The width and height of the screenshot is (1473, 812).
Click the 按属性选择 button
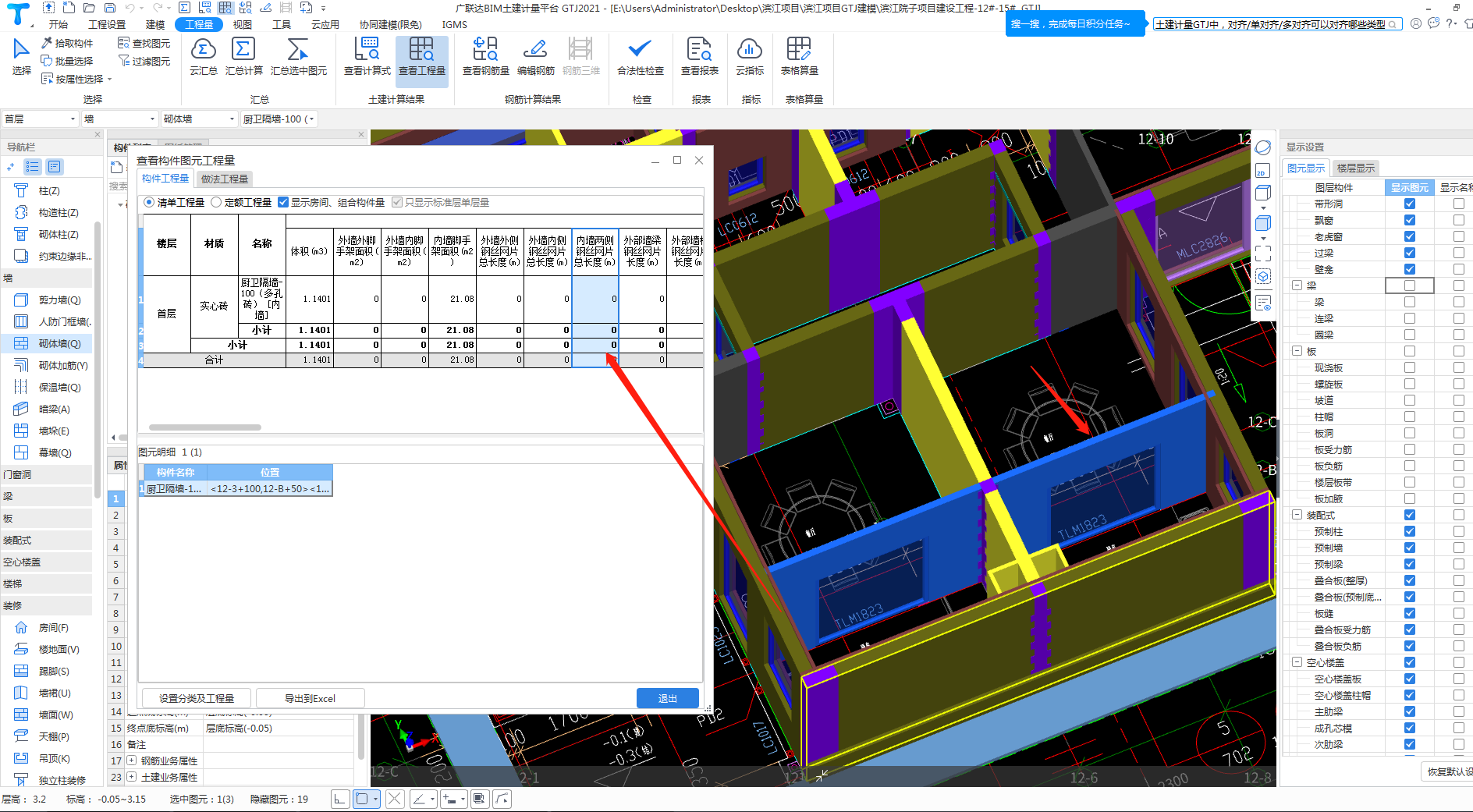[76, 79]
